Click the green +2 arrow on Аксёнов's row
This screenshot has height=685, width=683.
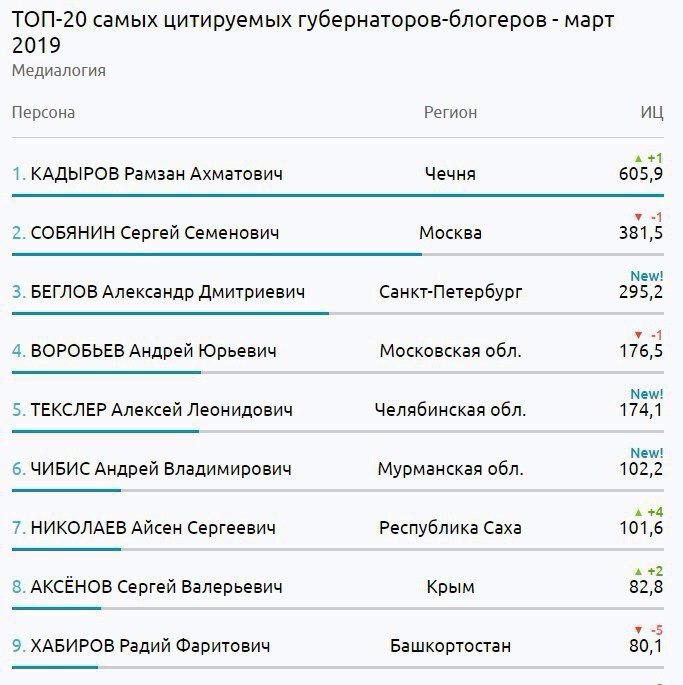click(638, 570)
